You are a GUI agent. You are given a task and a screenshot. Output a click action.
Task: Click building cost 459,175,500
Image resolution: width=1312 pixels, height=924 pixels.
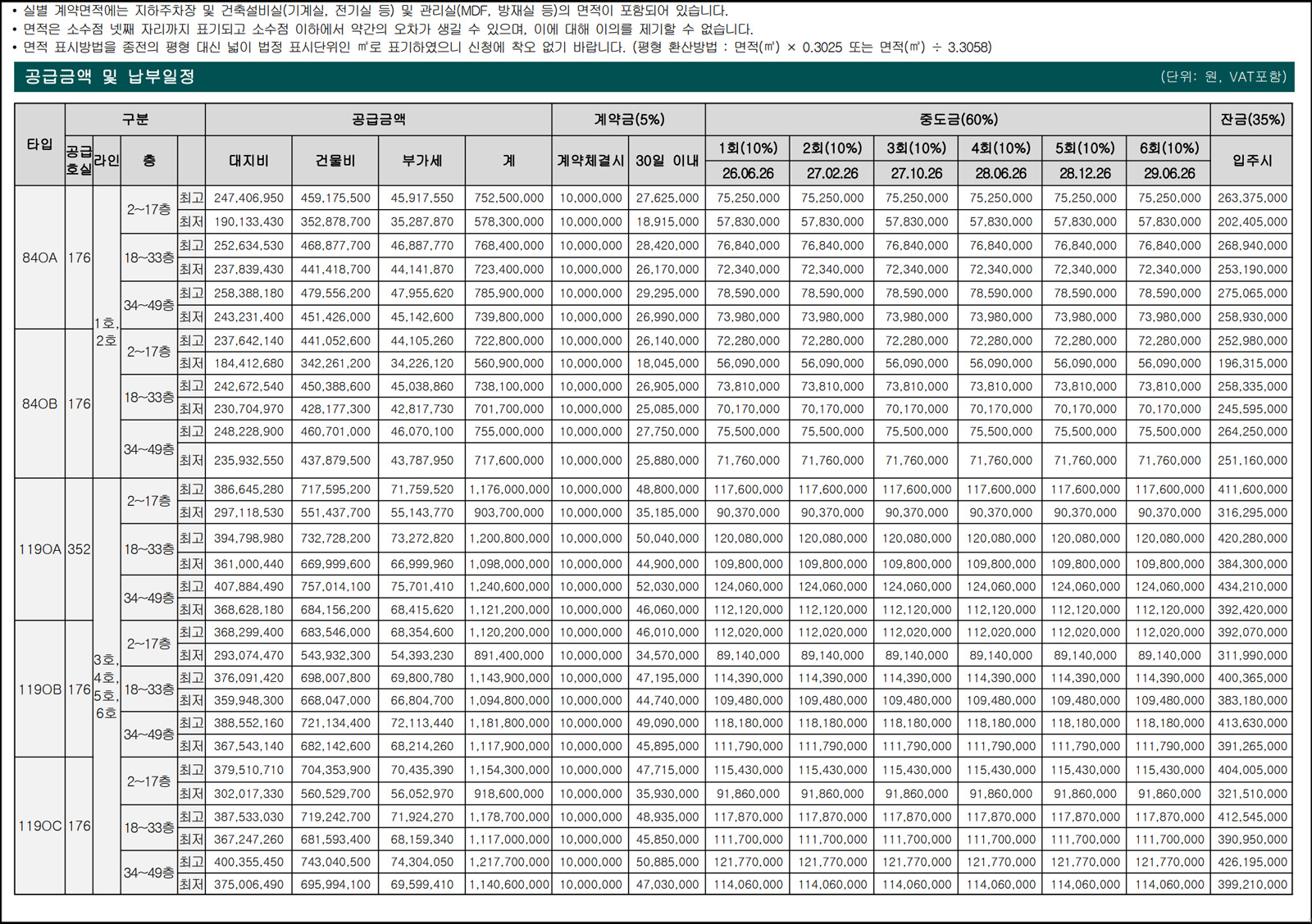pyautogui.click(x=335, y=198)
